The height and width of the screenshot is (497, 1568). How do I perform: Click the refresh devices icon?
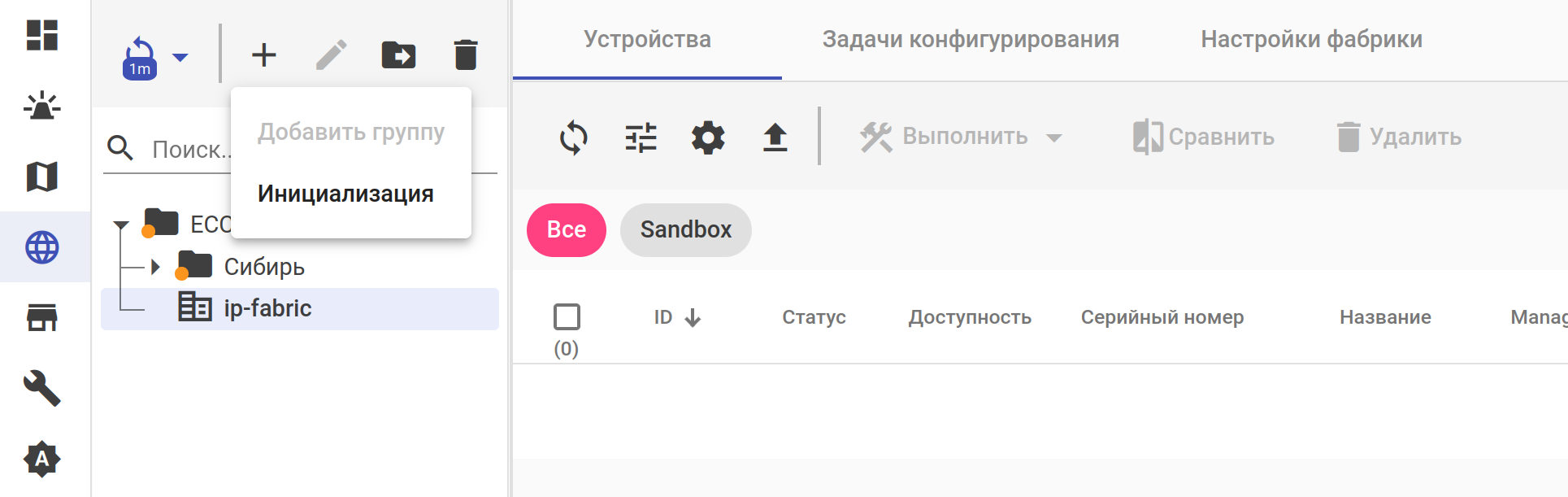pos(574,137)
